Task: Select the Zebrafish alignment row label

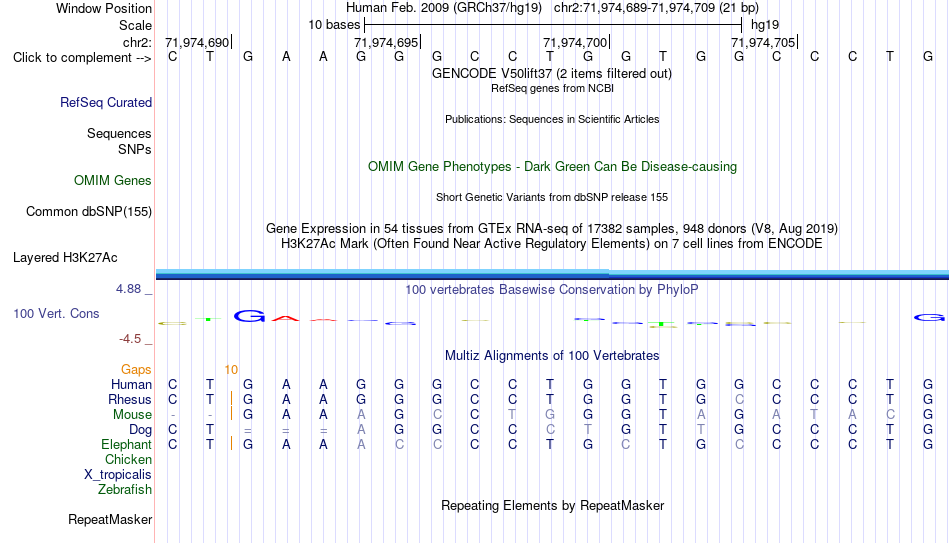Action: coord(125,490)
